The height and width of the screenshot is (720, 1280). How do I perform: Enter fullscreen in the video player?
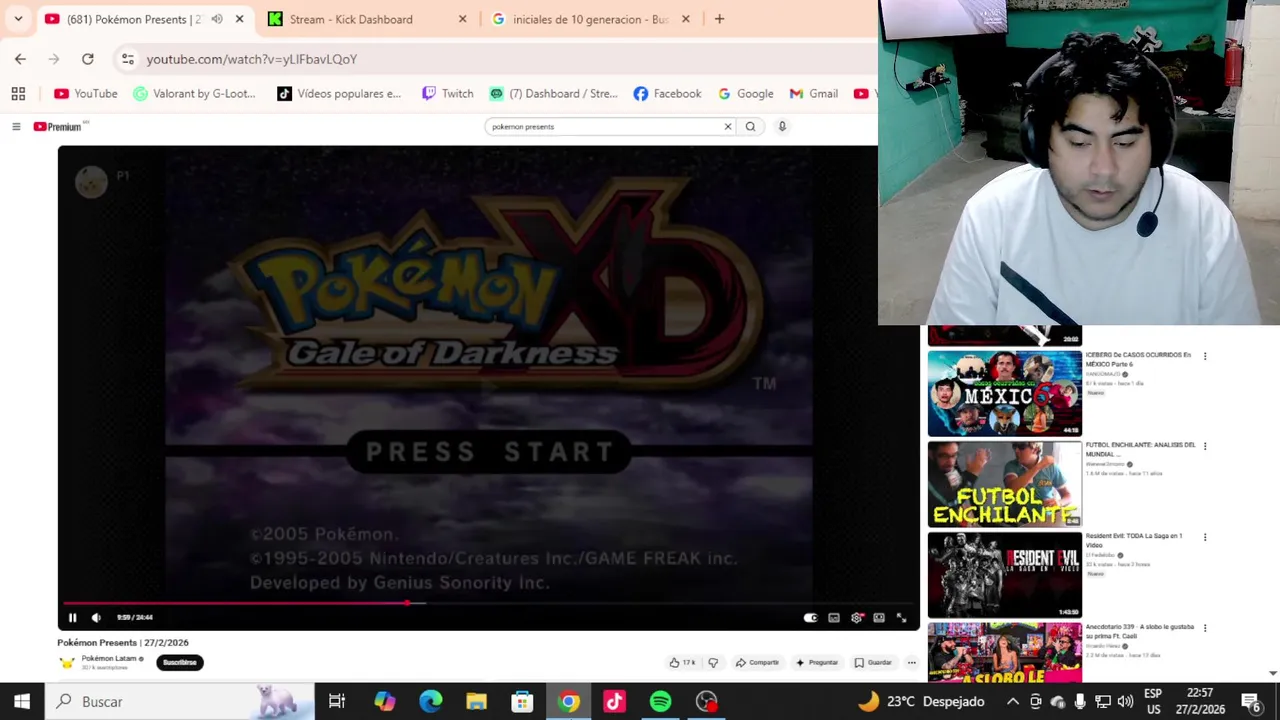pyautogui.click(x=901, y=618)
